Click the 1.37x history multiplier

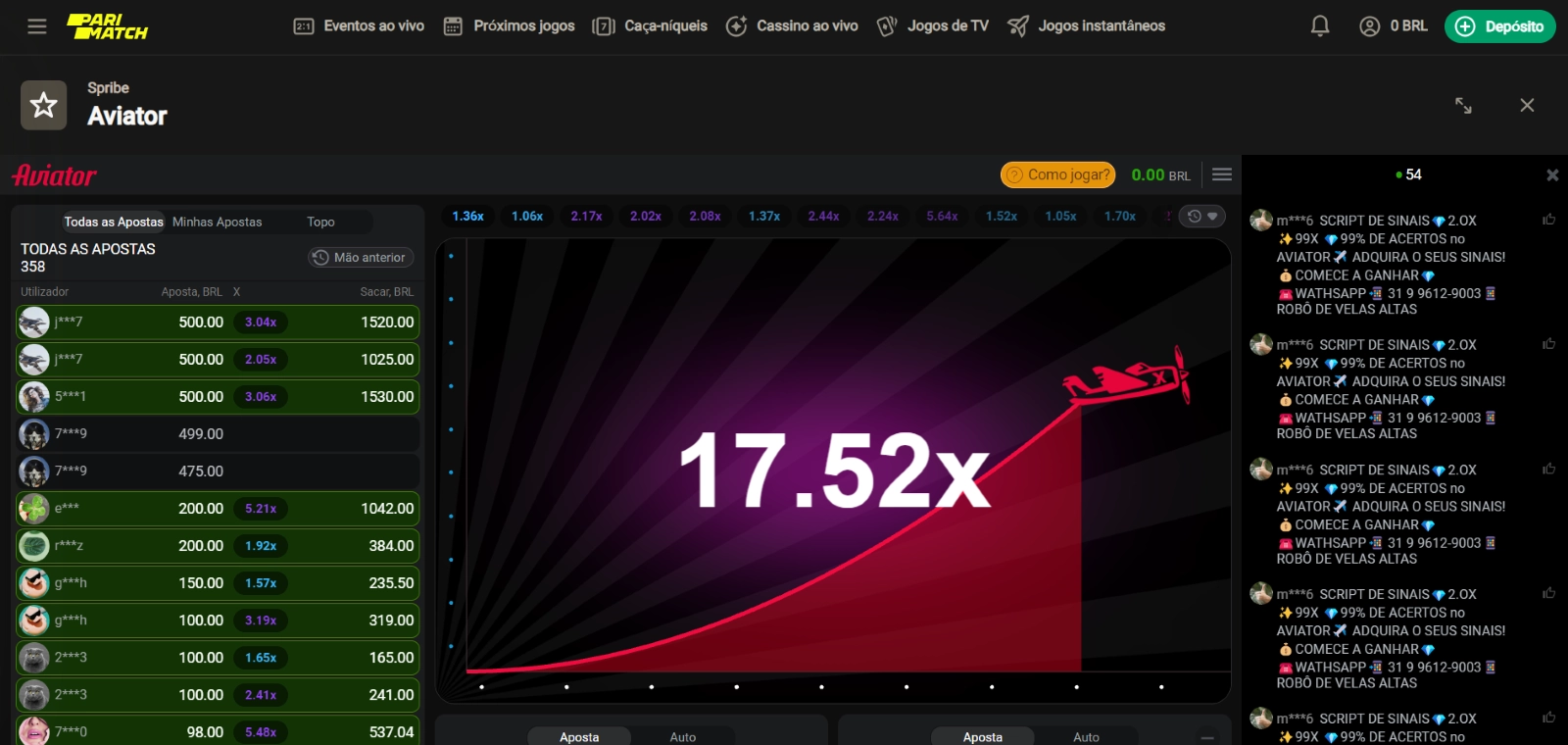(x=764, y=216)
